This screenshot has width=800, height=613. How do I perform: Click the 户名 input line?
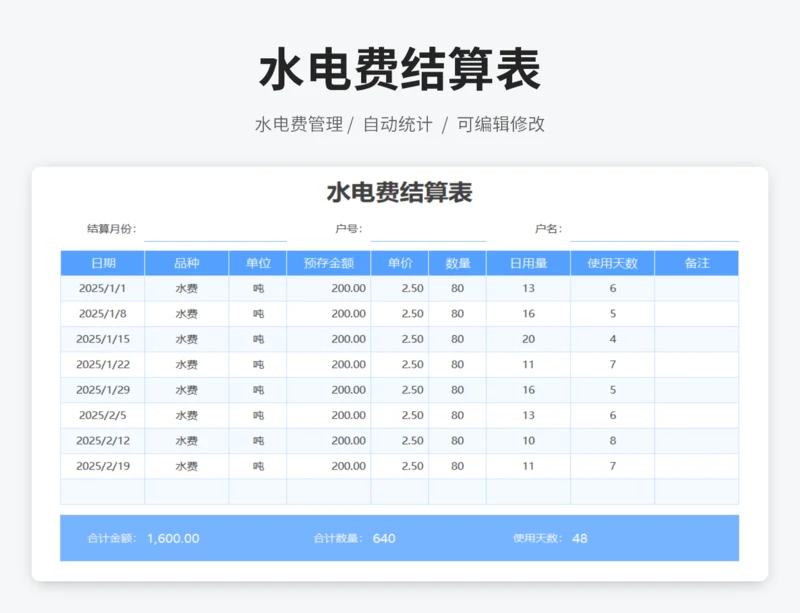(x=654, y=230)
